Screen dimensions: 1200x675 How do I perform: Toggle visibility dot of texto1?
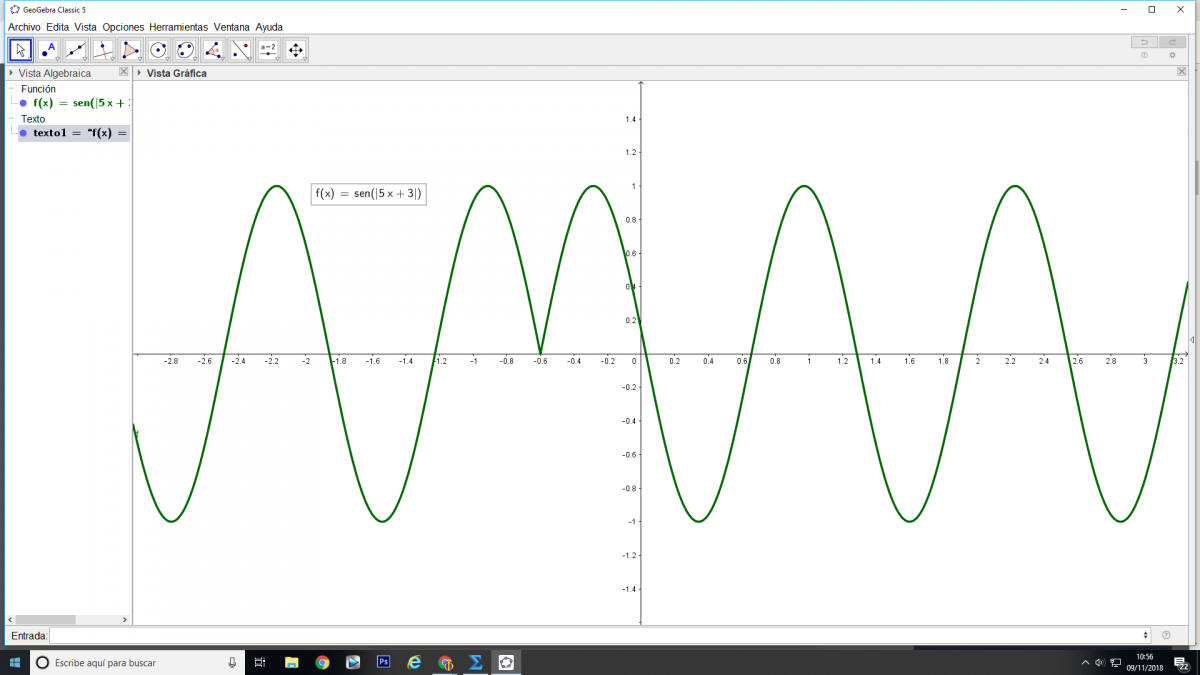click(x=23, y=133)
